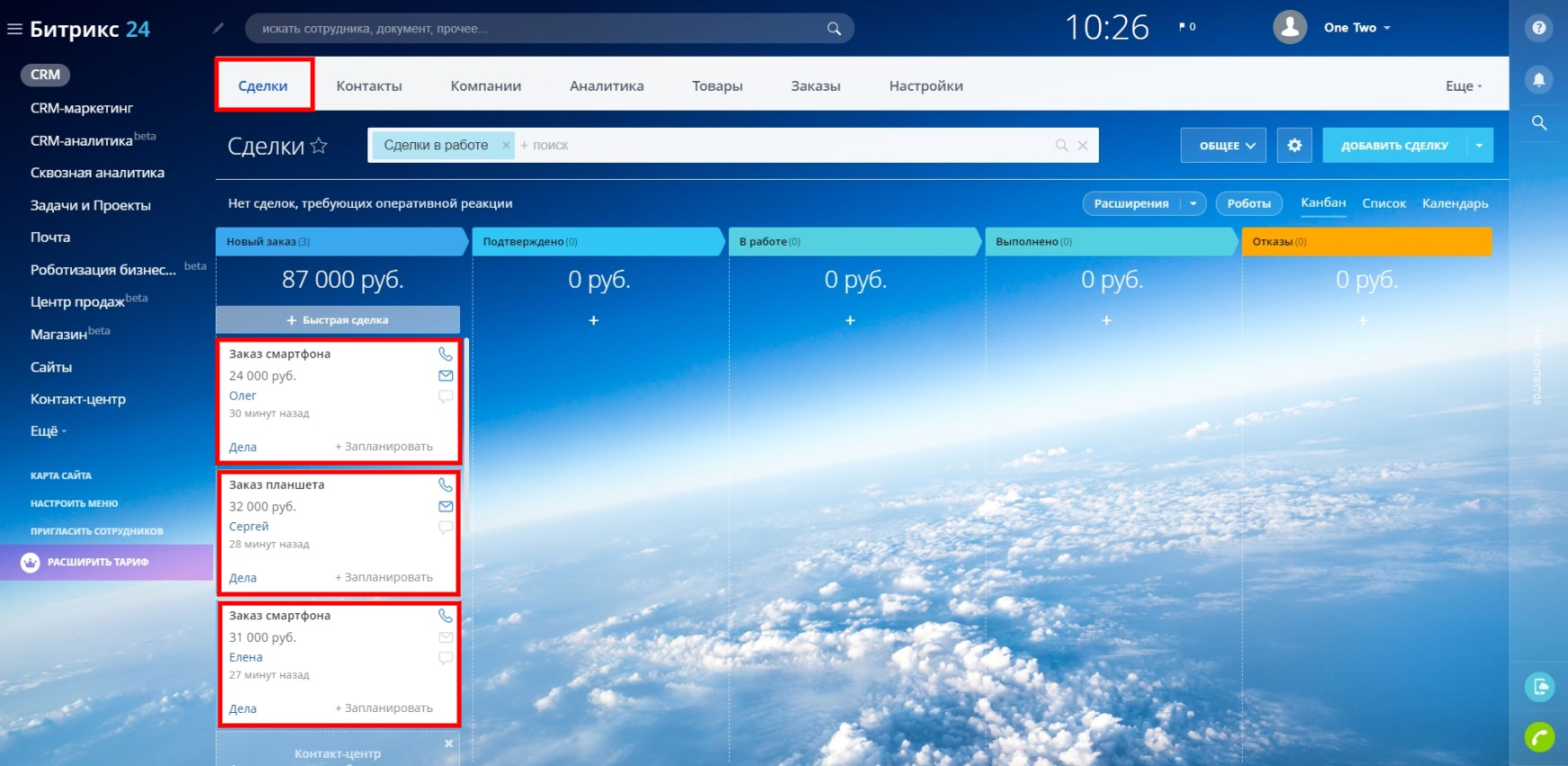Open the Настройки tab
Image resolution: width=1568 pixels, height=766 pixels.
click(x=926, y=85)
